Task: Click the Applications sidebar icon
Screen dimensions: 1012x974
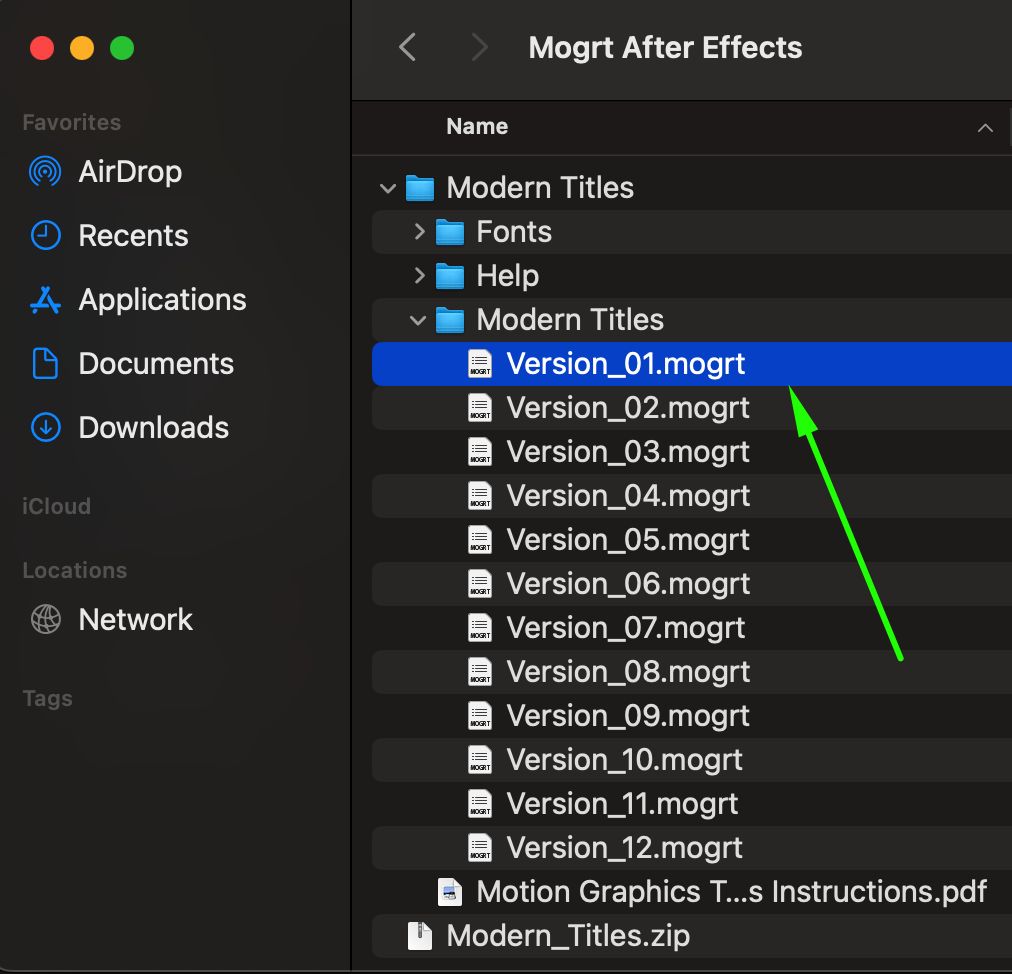Action: click(x=45, y=300)
